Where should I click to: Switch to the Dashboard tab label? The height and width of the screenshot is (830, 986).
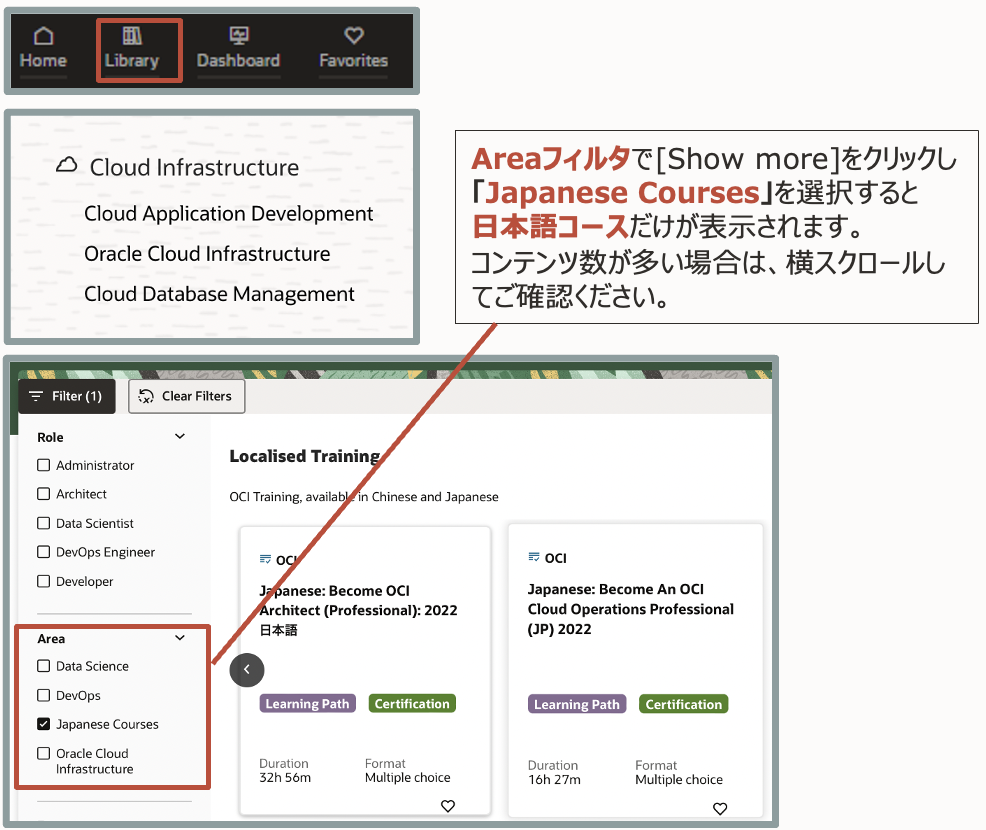tap(238, 60)
